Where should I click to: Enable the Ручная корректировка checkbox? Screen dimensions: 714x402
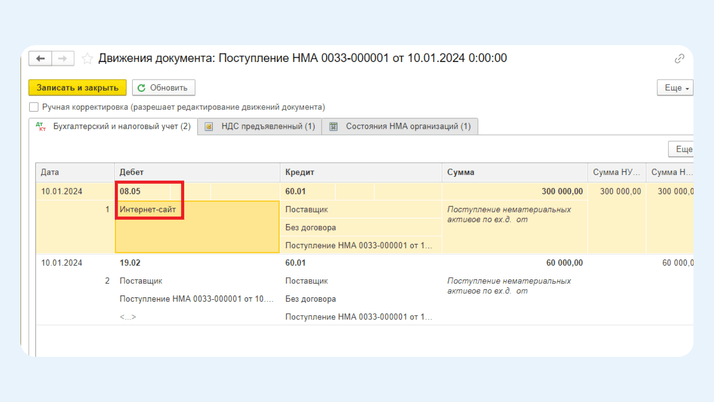(34, 107)
